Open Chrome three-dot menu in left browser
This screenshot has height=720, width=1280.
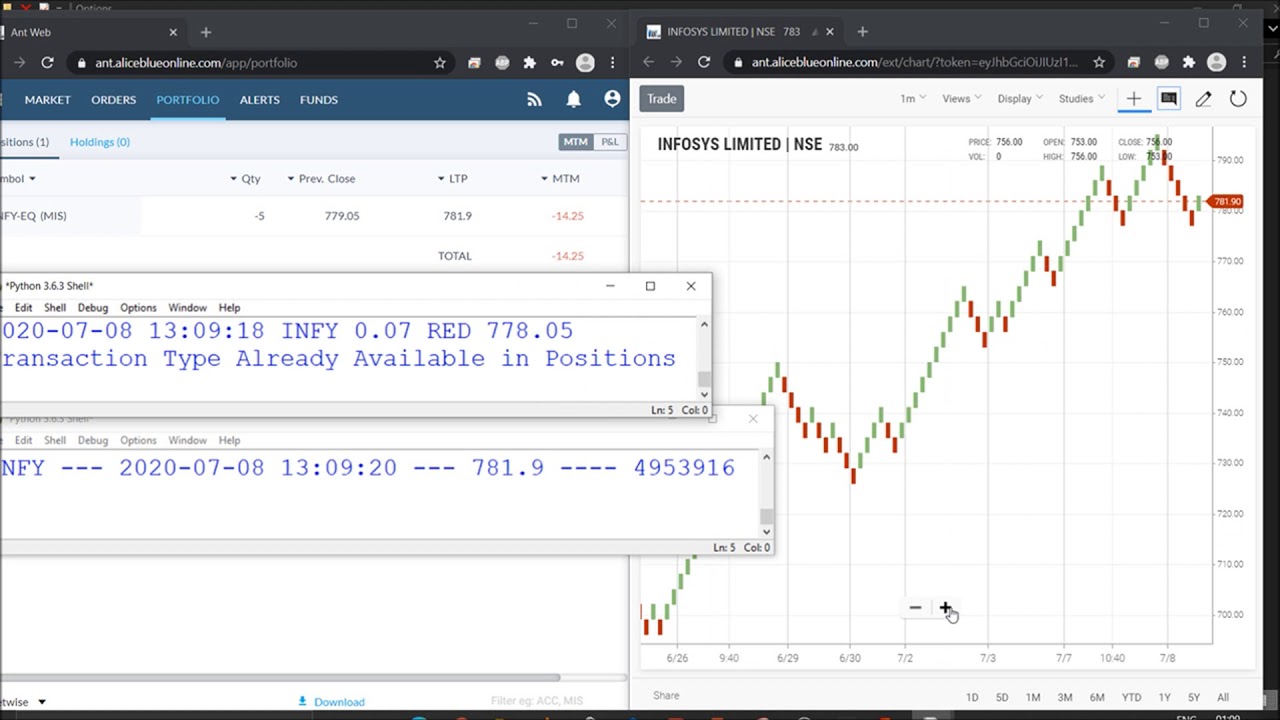coord(612,62)
